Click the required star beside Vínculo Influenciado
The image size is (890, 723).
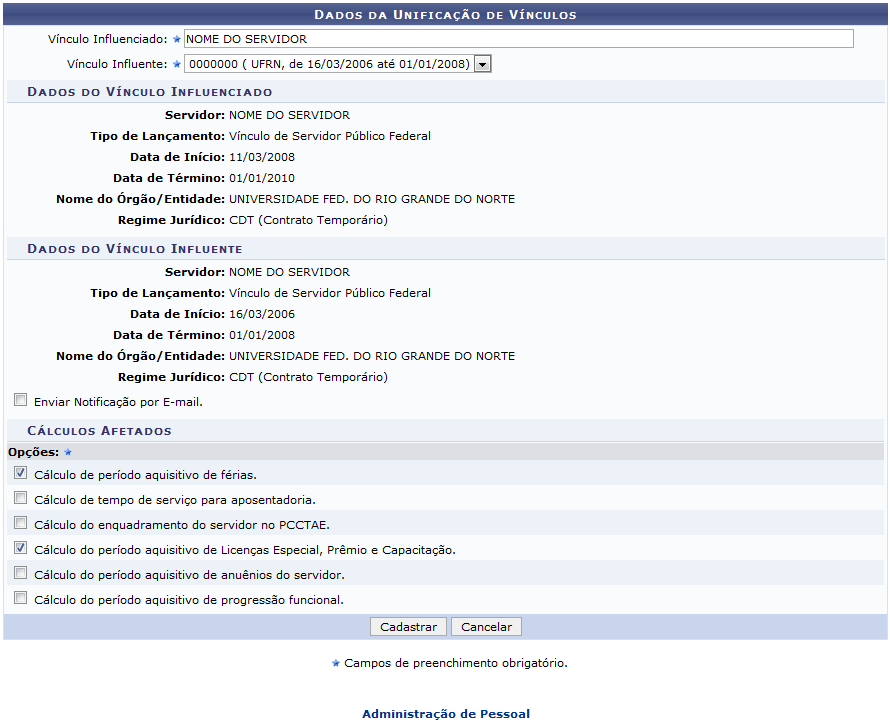[x=177, y=39]
